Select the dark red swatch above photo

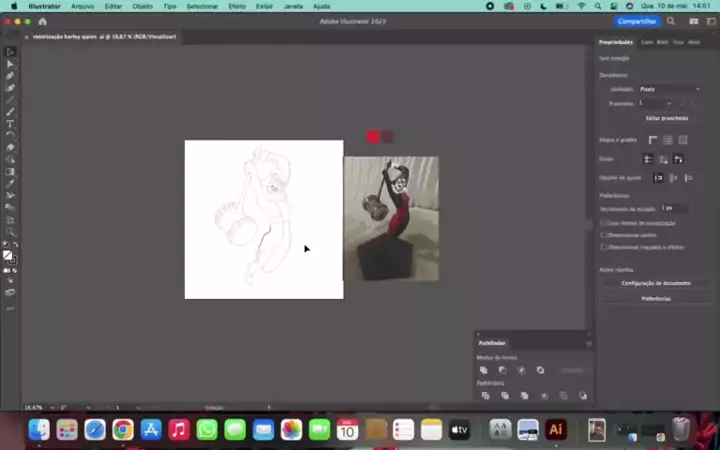[x=388, y=137]
